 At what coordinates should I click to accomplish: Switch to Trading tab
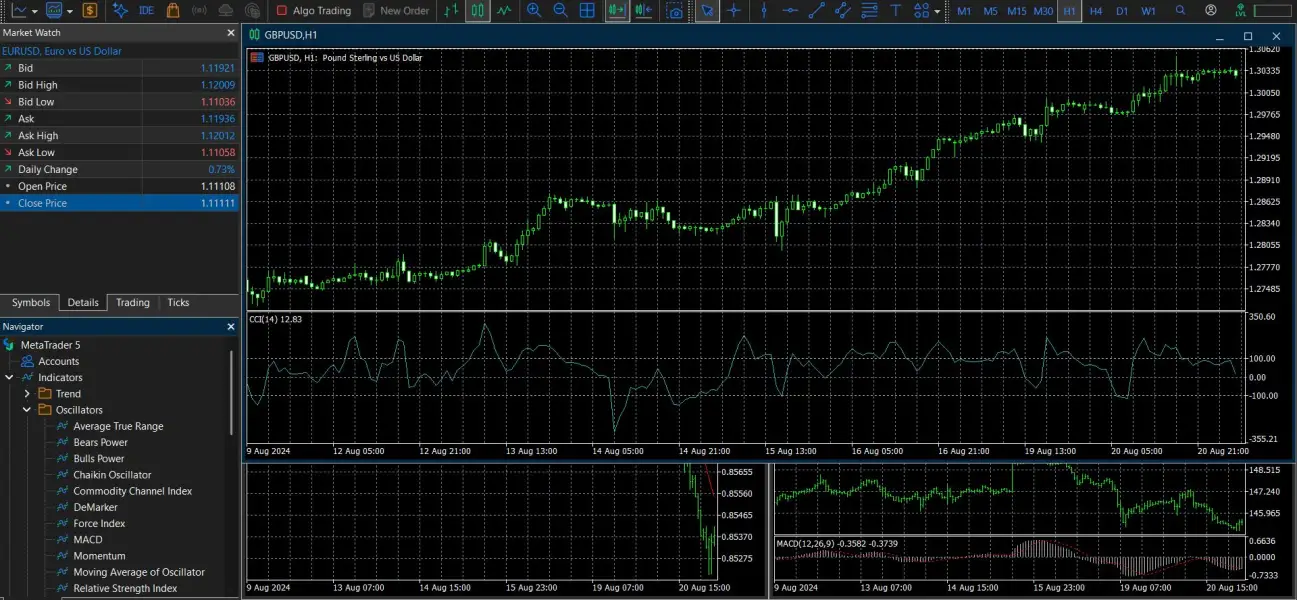[x=132, y=303]
